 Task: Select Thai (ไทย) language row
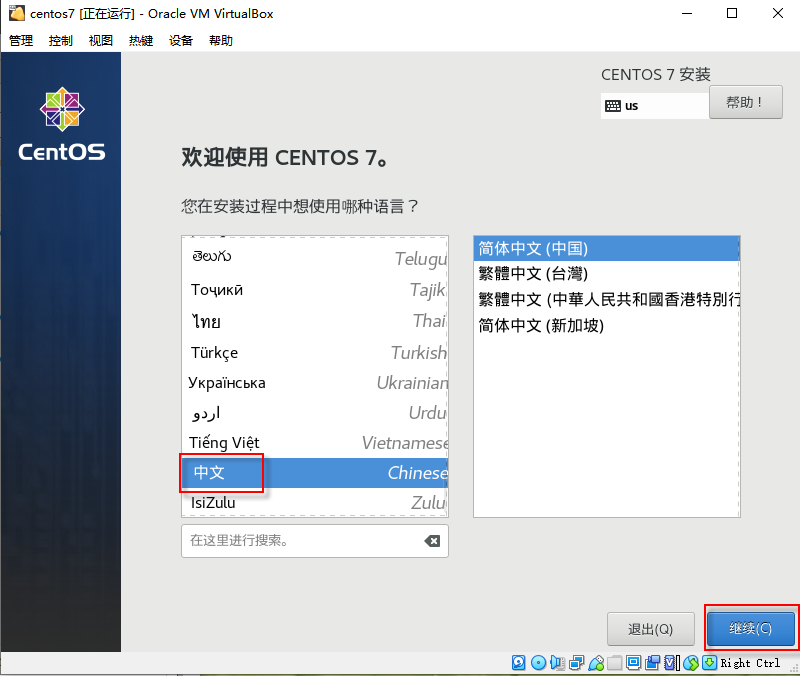pos(315,321)
